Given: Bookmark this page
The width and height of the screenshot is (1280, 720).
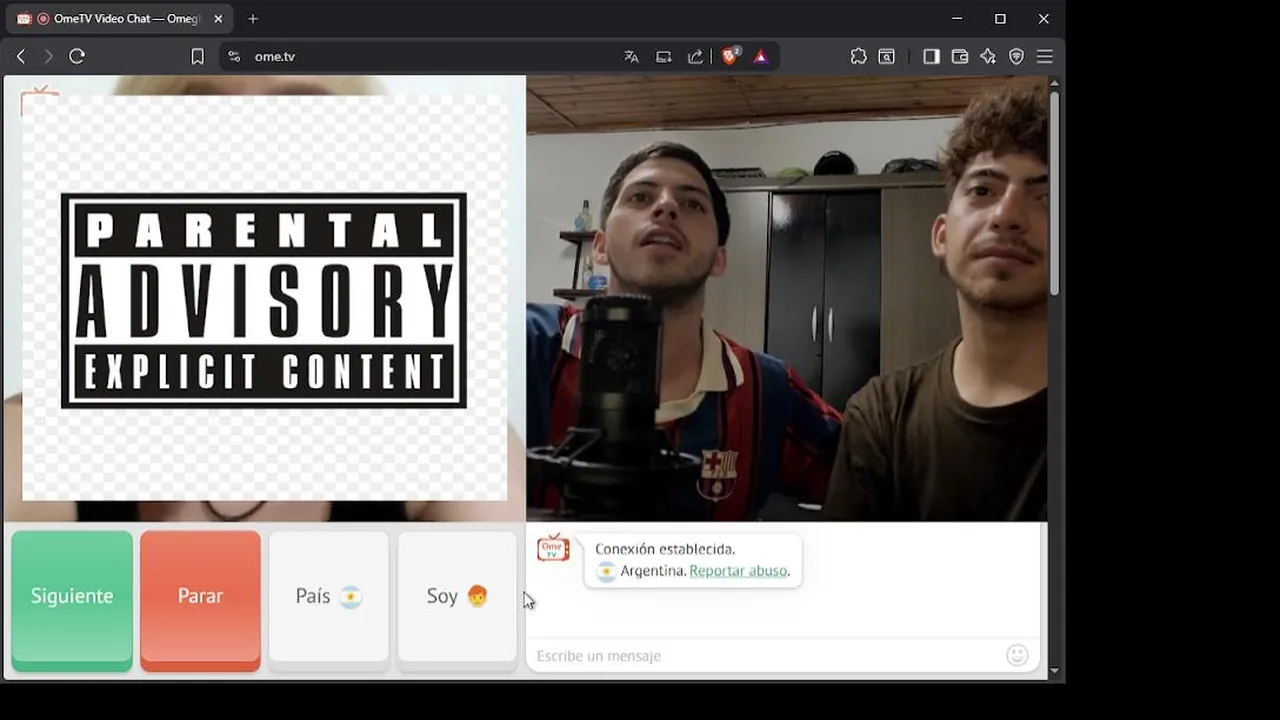Looking at the screenshot, I should (x=198, y=57).
